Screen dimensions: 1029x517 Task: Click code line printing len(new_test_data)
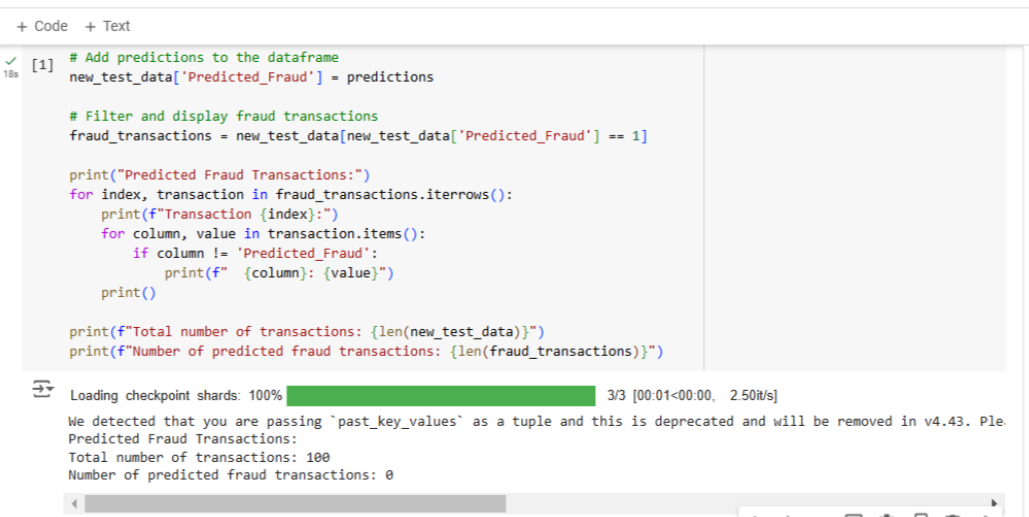(x=307, y=332)
